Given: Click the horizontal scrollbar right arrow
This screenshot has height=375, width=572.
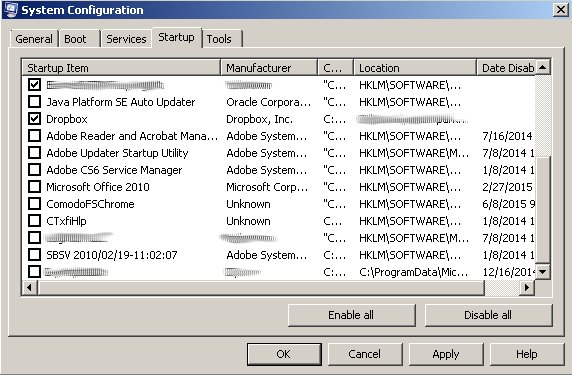Looking at the screenshot, I should pyautogui.click(x=527, y=287).
